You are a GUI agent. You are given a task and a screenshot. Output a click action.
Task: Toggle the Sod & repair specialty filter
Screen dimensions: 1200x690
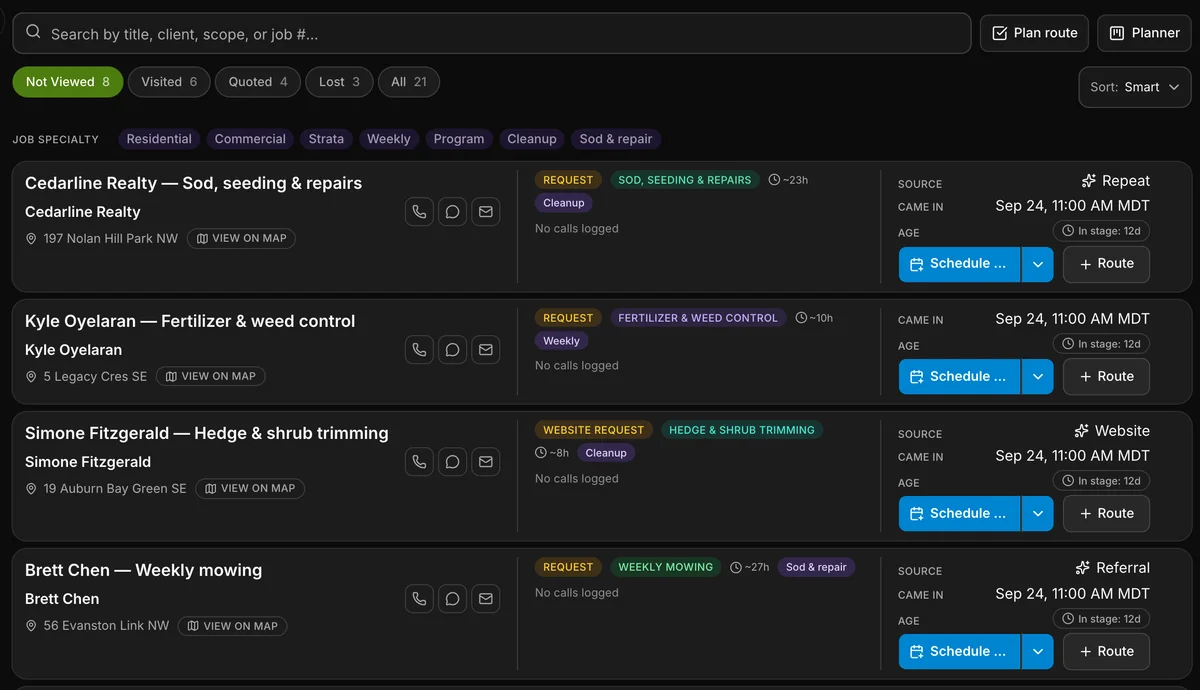coord(616,139)
